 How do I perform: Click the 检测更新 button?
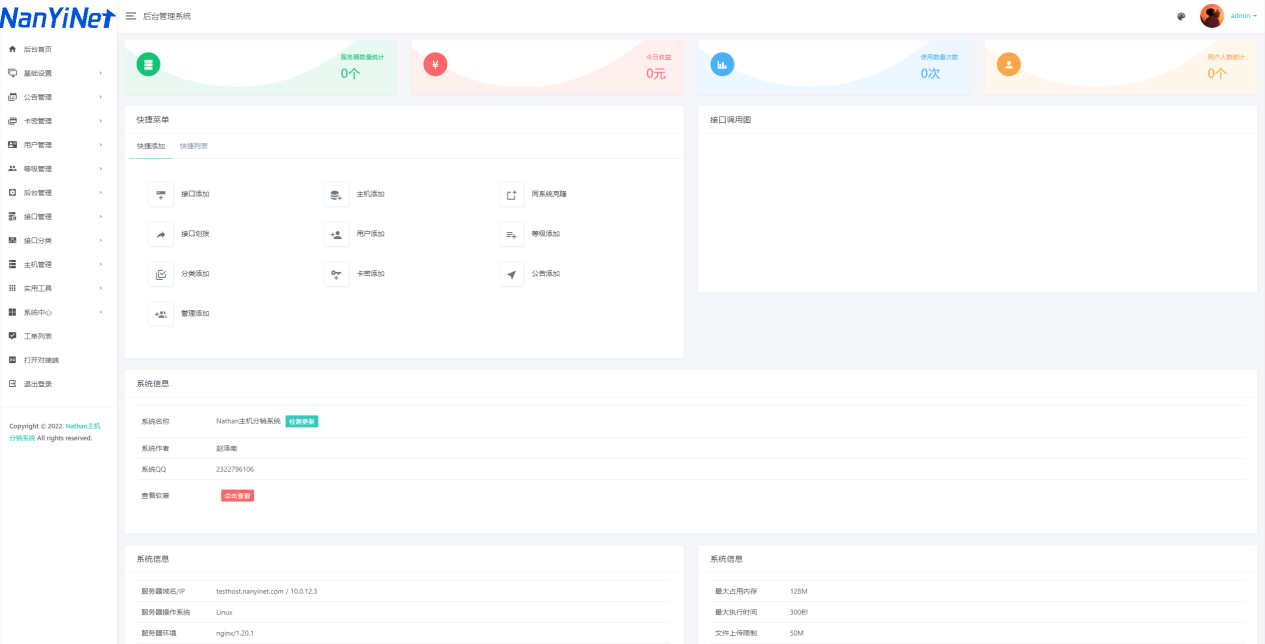tap(302, 422)
